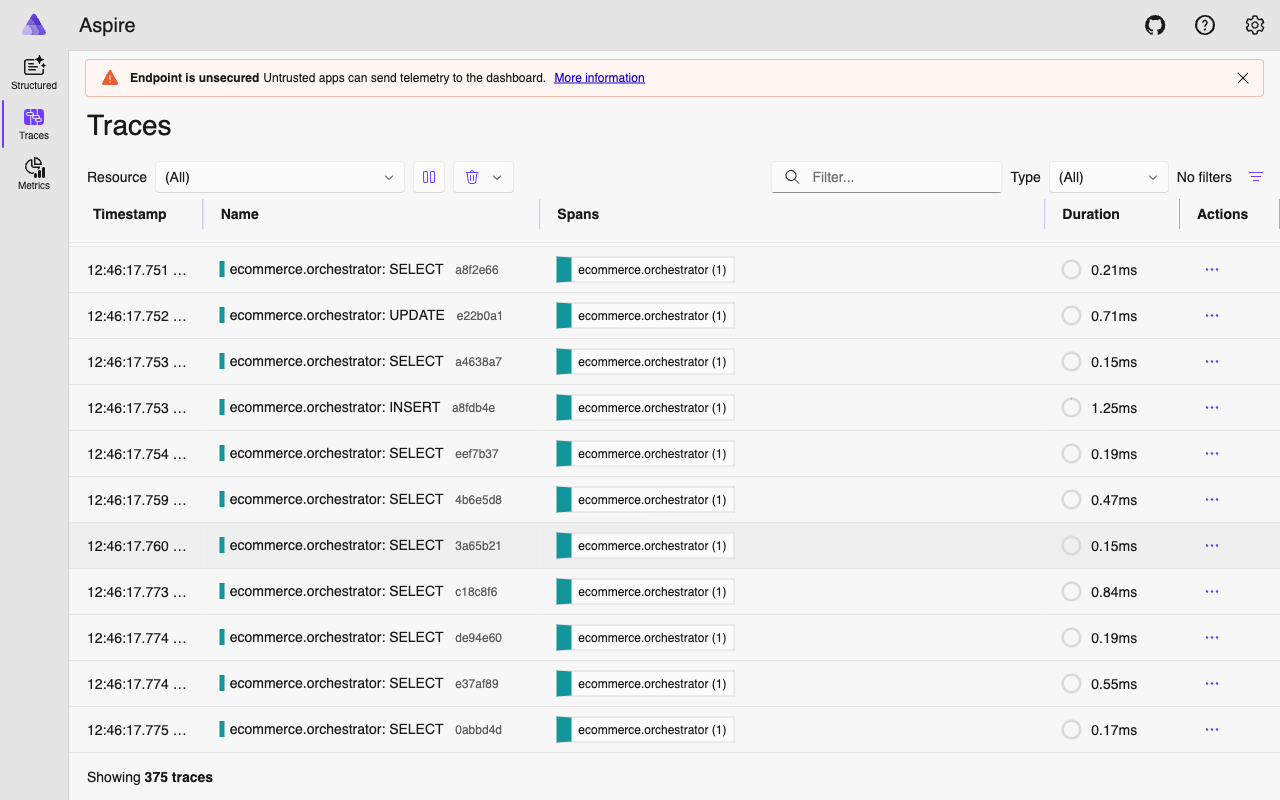This screenshot has width=1280, height=800.
Task: Open the Type filter dropdown
Action: pyautogui.click(x=1108, y=177)
